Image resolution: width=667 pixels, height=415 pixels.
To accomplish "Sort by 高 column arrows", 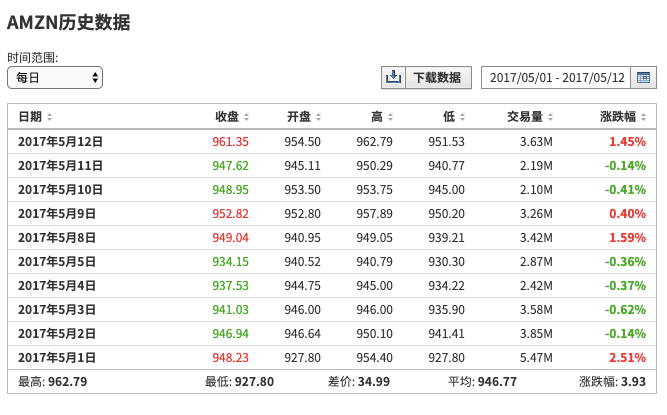I will coord(390,117).
